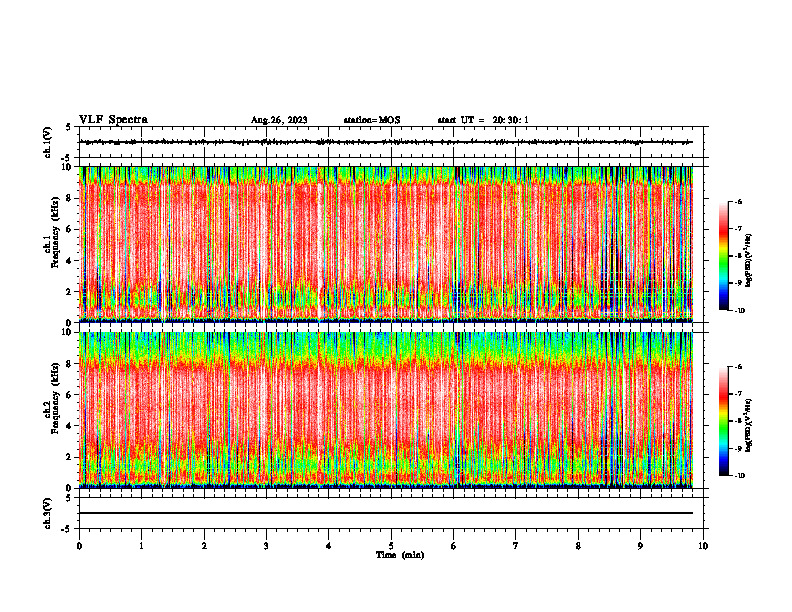
Task: Click inside the ch.1 spectrogram panel
Action: pos(386,244)
